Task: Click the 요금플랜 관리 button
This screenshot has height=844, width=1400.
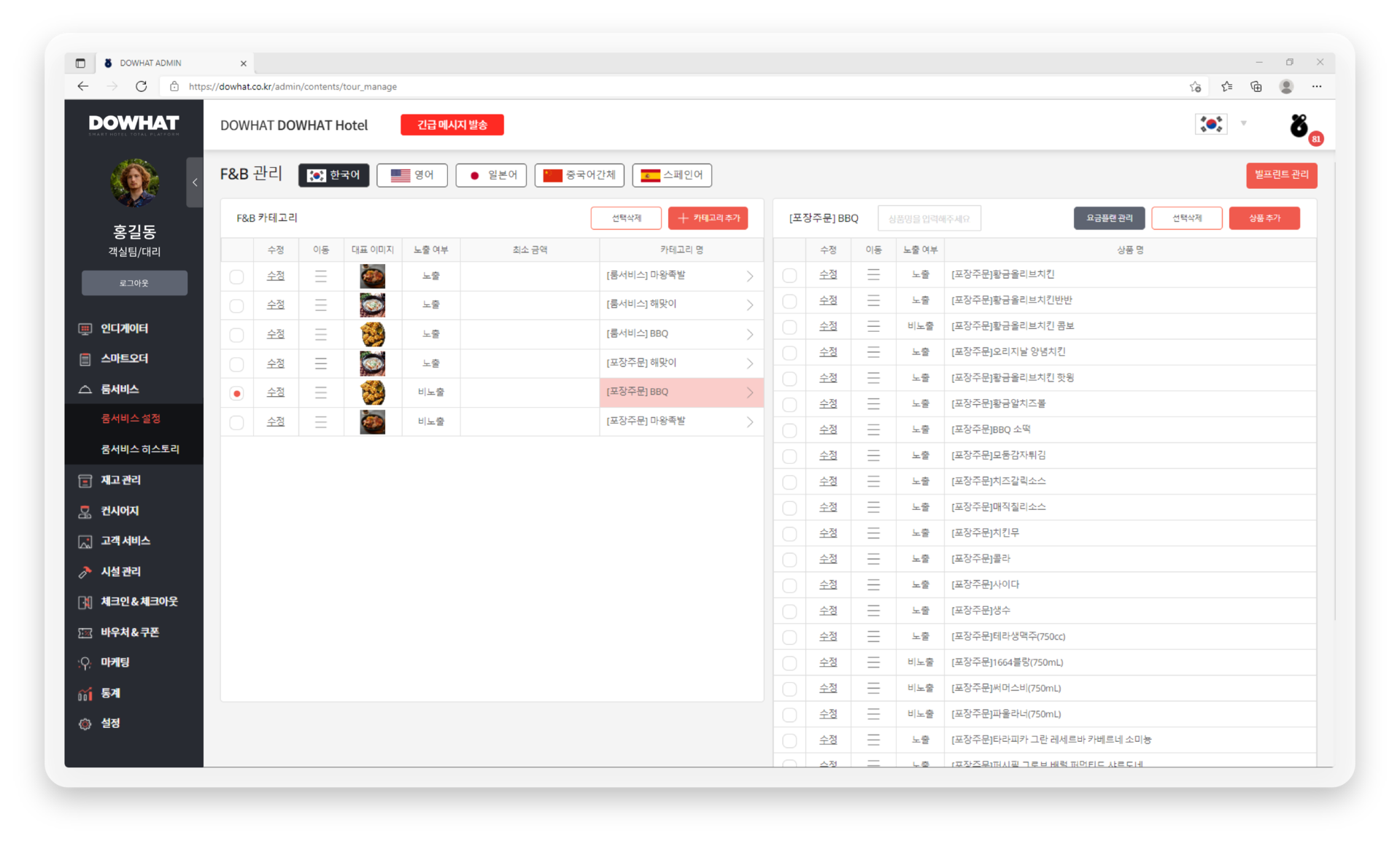Action: [x=1109, y=218]
